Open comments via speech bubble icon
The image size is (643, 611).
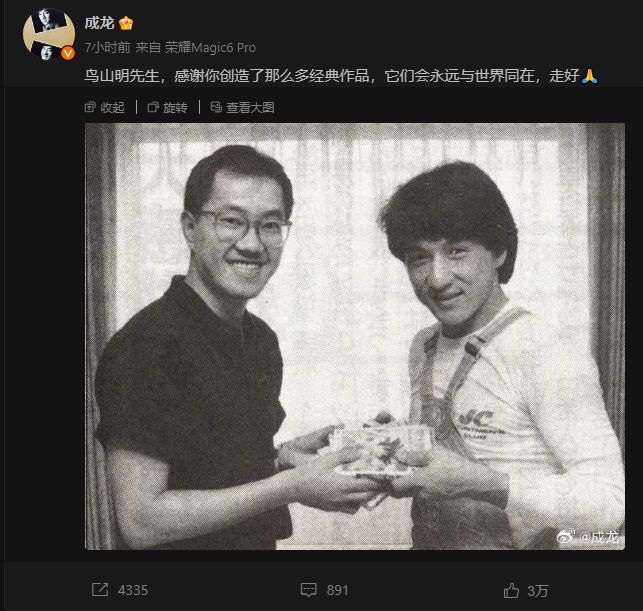(x=308, y=590)
